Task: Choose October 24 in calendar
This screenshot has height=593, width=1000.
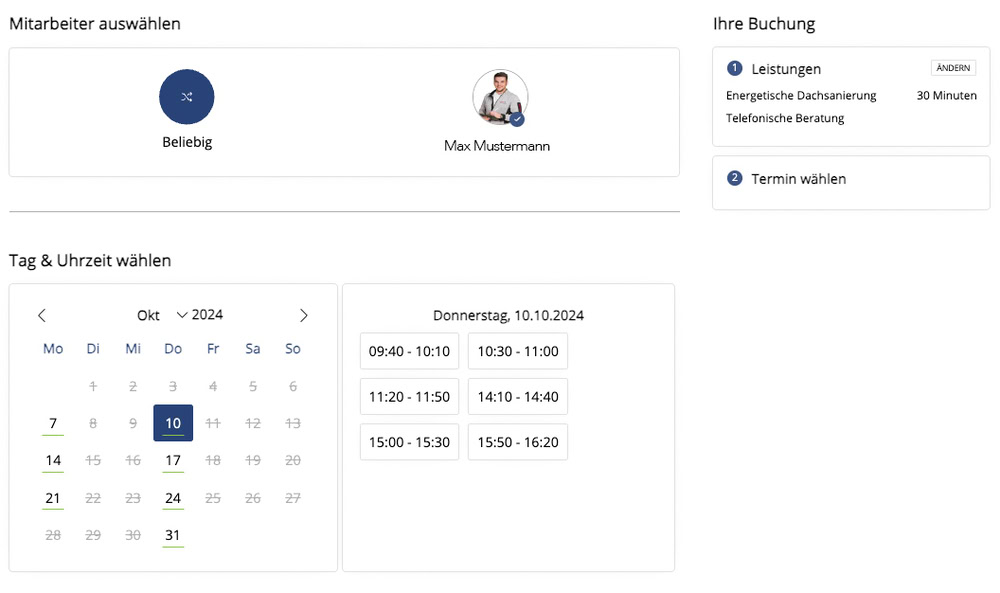Action: click(x=173, y=498)
